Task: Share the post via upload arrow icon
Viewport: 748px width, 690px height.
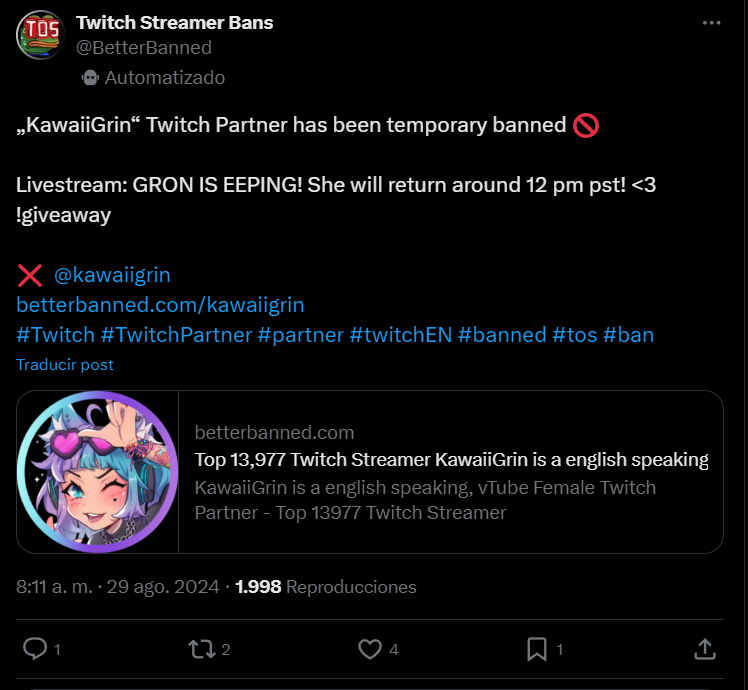Action: point(705,649)
